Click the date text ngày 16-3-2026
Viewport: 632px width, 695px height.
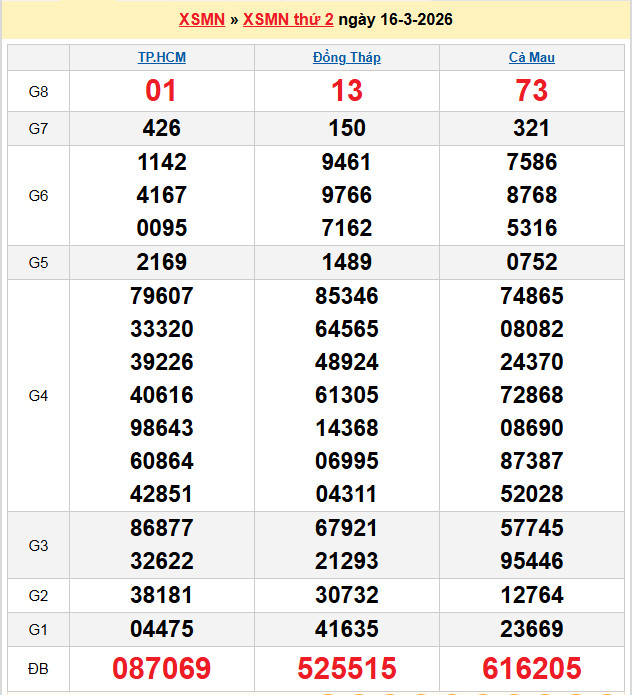[x=395, y=20]
